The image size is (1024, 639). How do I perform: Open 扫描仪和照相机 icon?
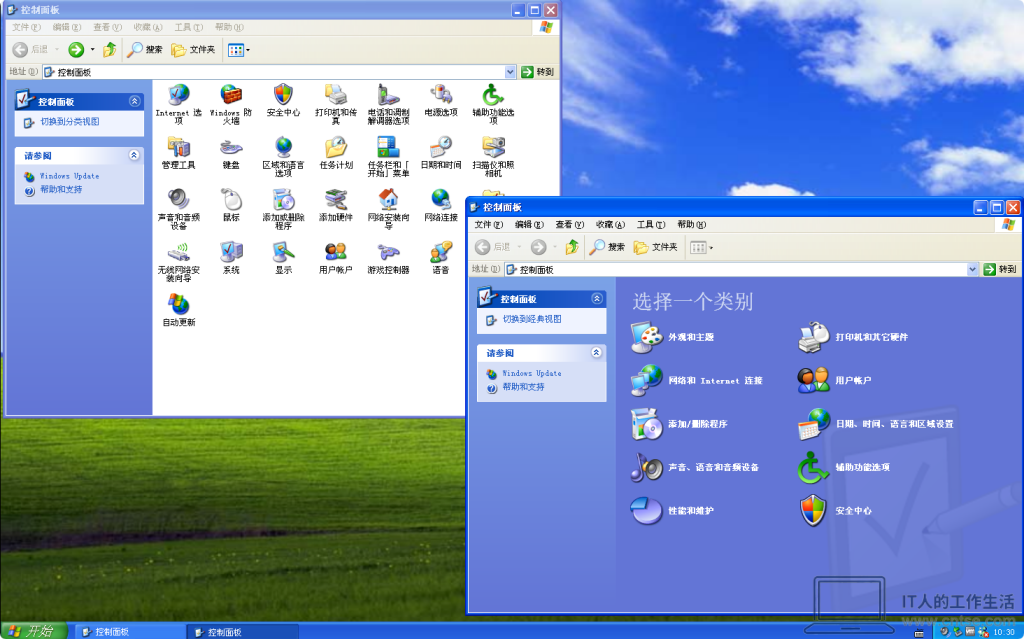coord(493,156)
